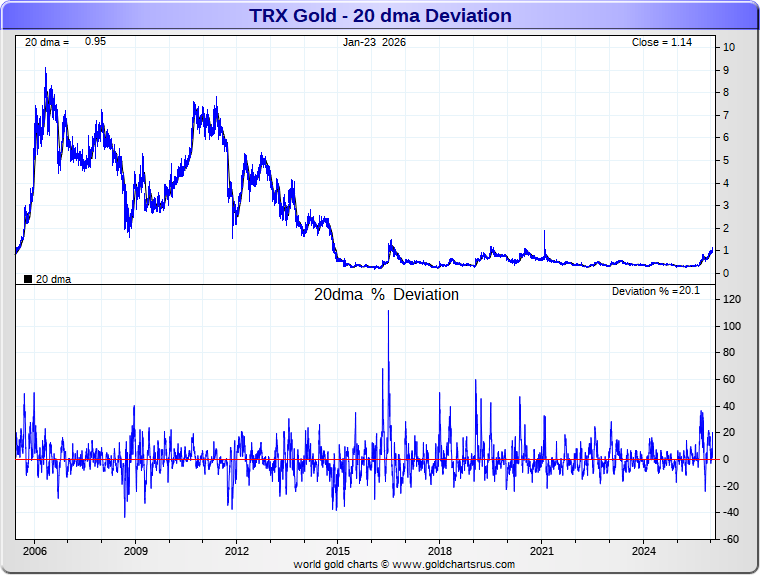
Task: Click the '20dma % Deviation' subtitle
Action: [386, 294]
